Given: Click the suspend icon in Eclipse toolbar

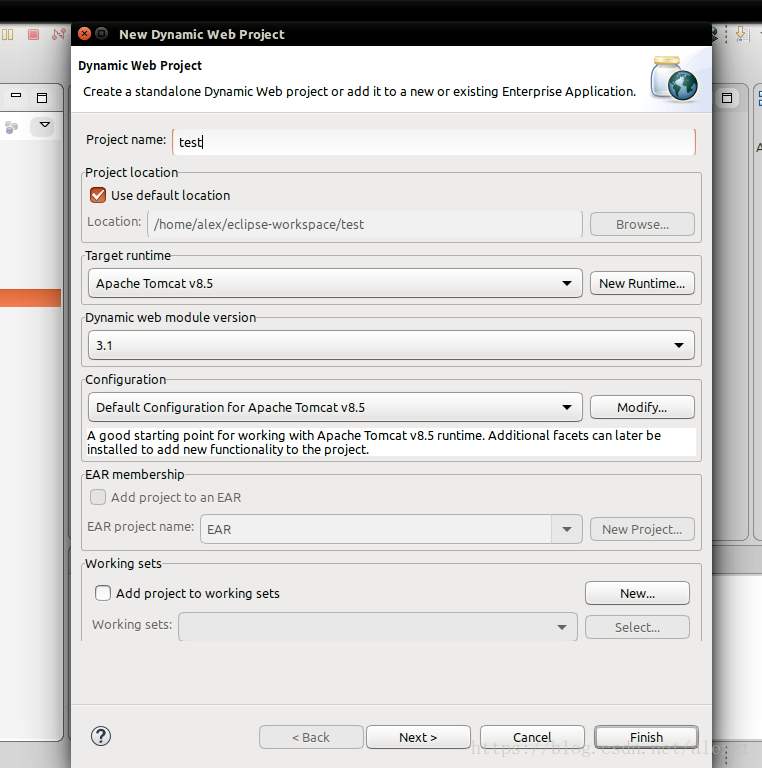Looking at the screenshot, I should click(x=8, y=34).
